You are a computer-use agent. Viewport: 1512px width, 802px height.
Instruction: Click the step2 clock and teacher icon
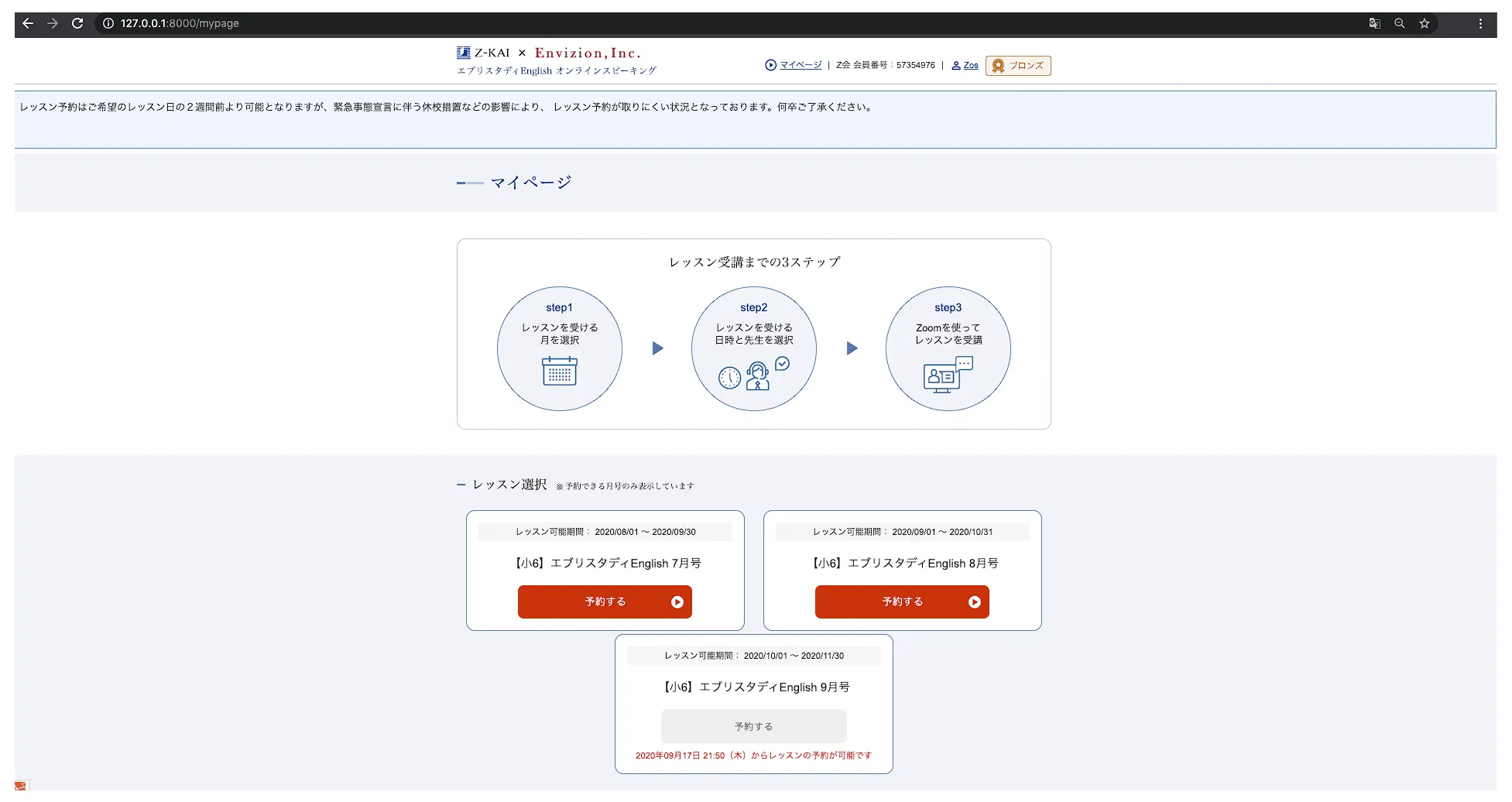click(754, 374)
